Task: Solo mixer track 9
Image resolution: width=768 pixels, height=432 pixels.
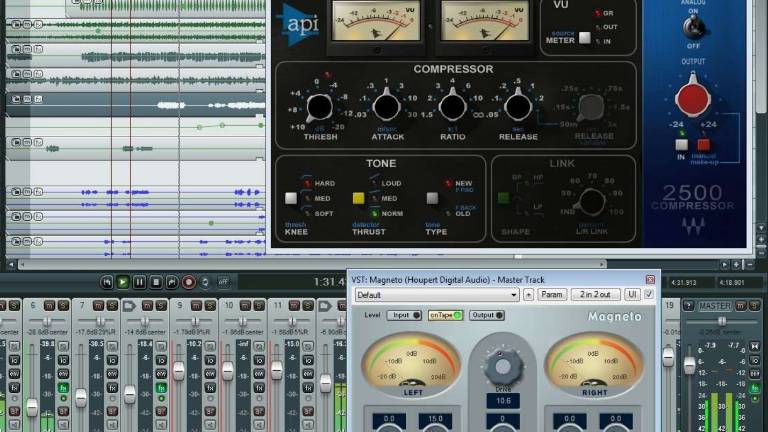Action: point(210,306)
